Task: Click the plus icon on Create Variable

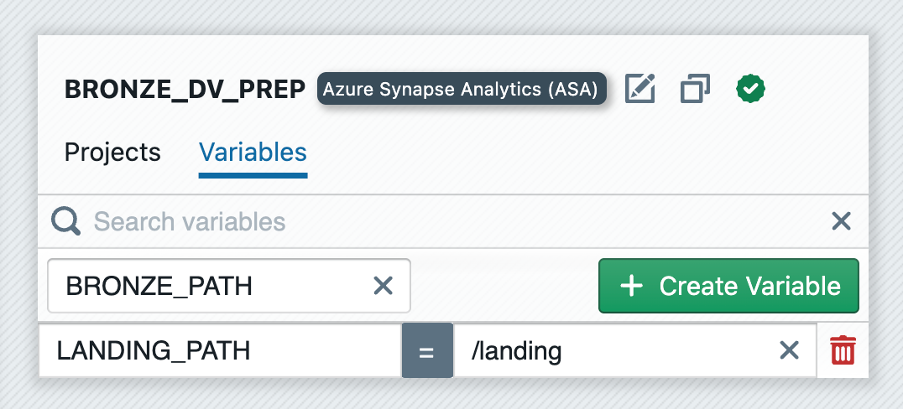Action: [x=631, y=286]
